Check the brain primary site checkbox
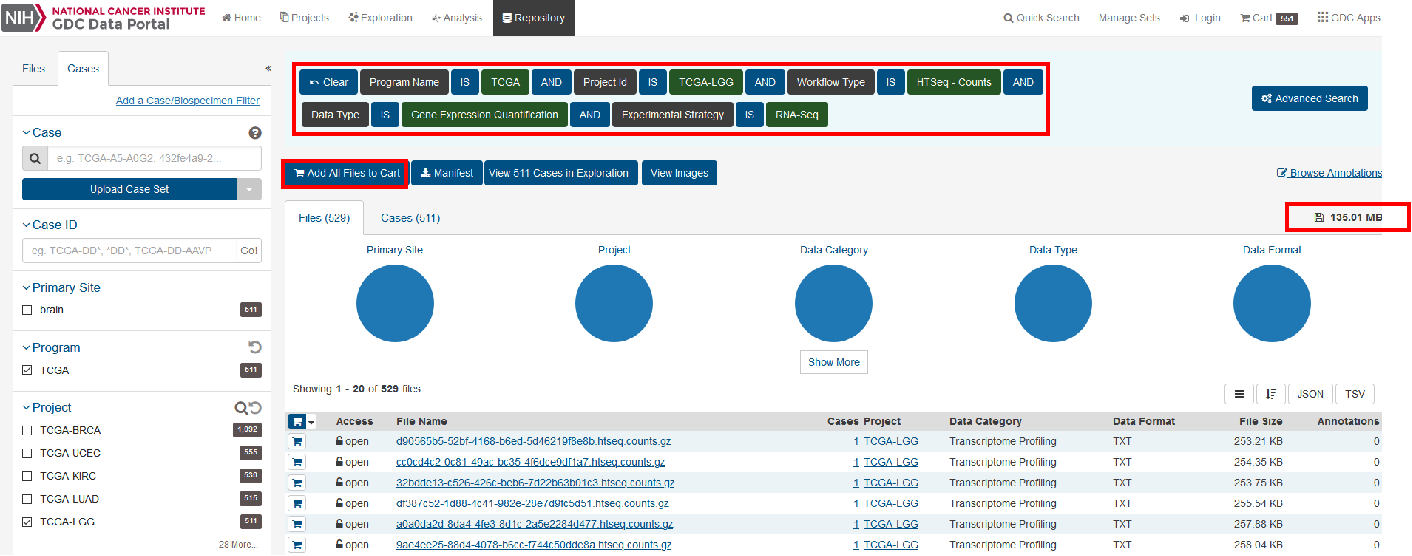Screen dimensions: 1412x556 tap(27, 310)
